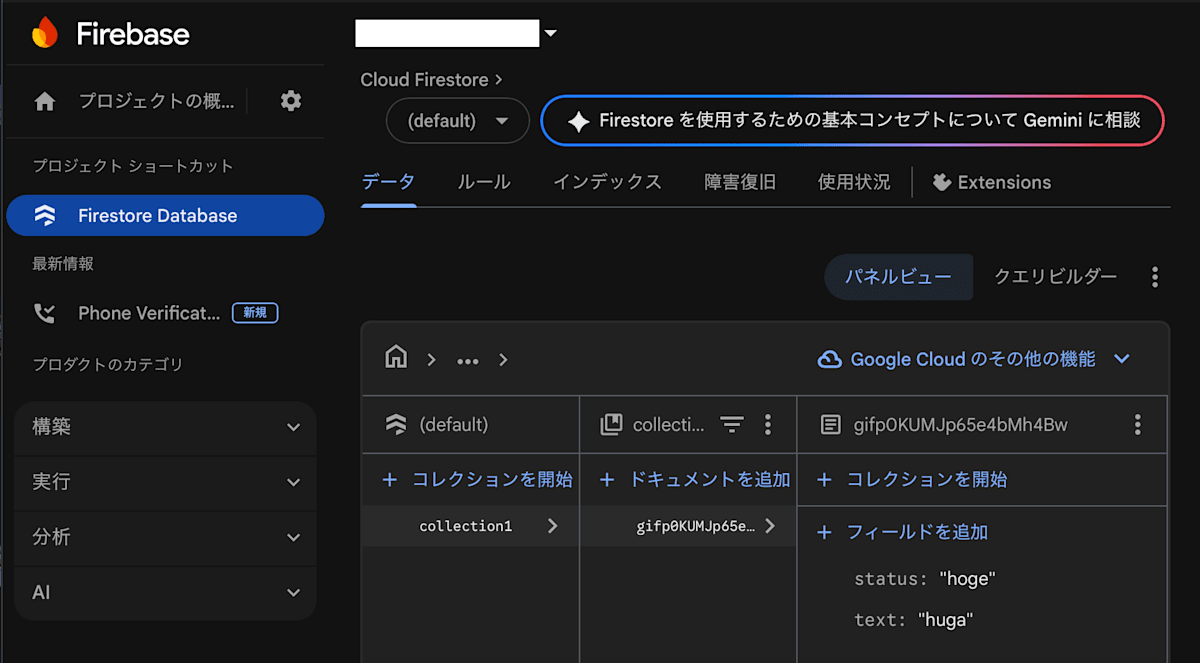Click the Google Cloud icon
Image resolution: width=1200 pixels, height=663 pixels.
[x=829, y=359]
